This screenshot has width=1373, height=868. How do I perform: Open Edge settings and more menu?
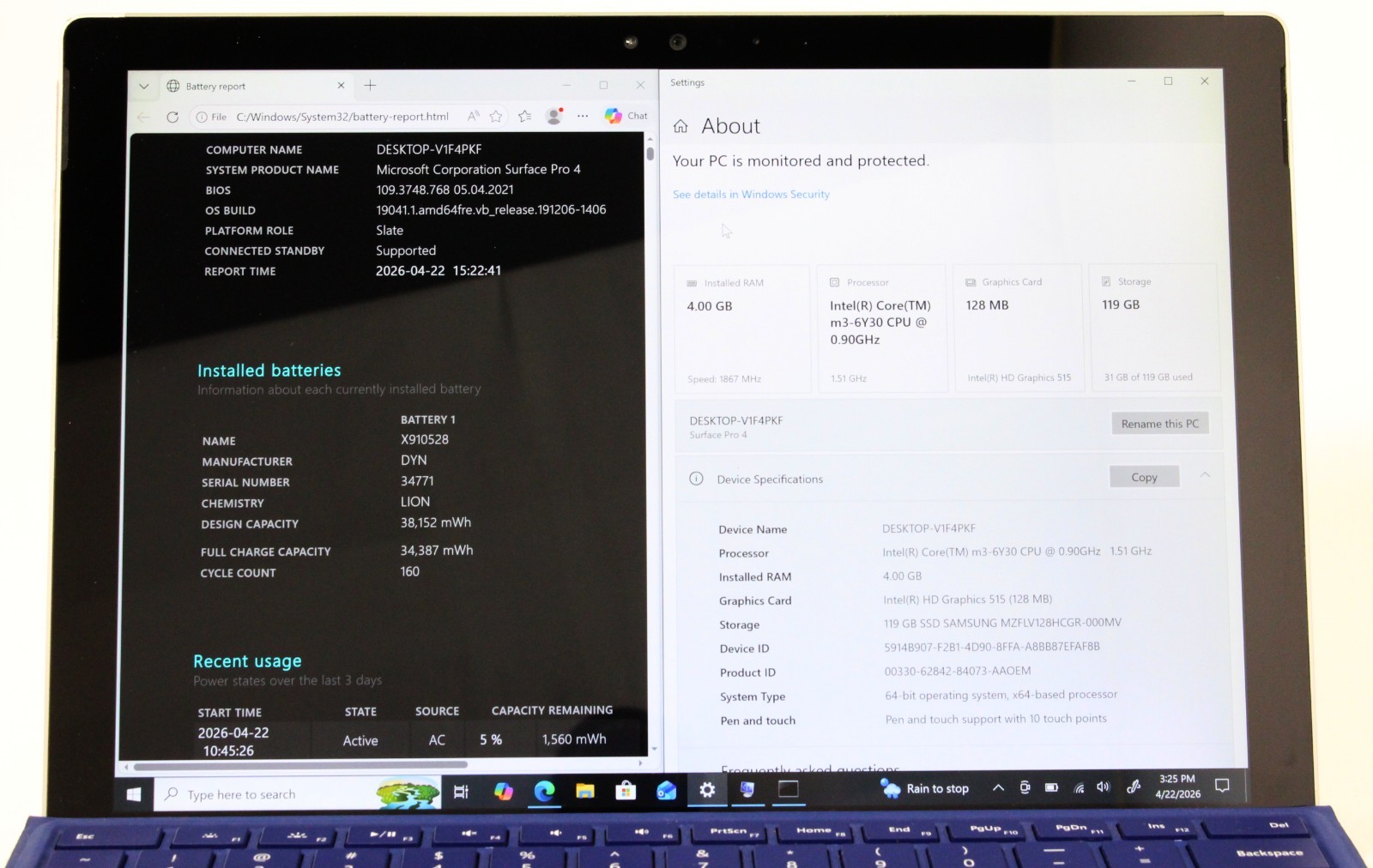pos(583,116)
